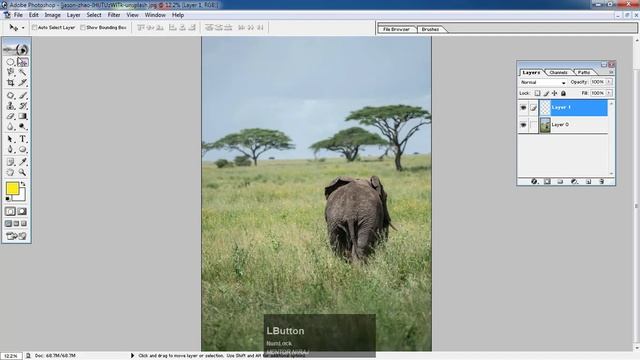This screenshot has width=640, height=360.
Task: Enable Auto Select Layer checkbox
Action: [35, 27]
